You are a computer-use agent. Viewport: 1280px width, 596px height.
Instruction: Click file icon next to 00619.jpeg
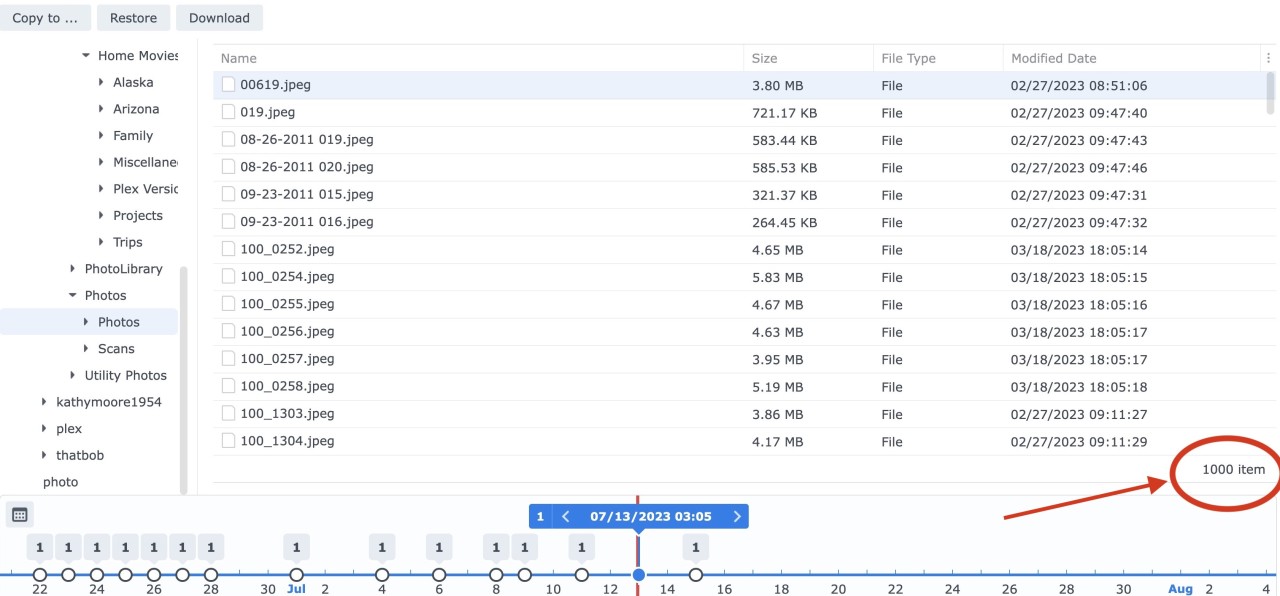tap(228, 85)
